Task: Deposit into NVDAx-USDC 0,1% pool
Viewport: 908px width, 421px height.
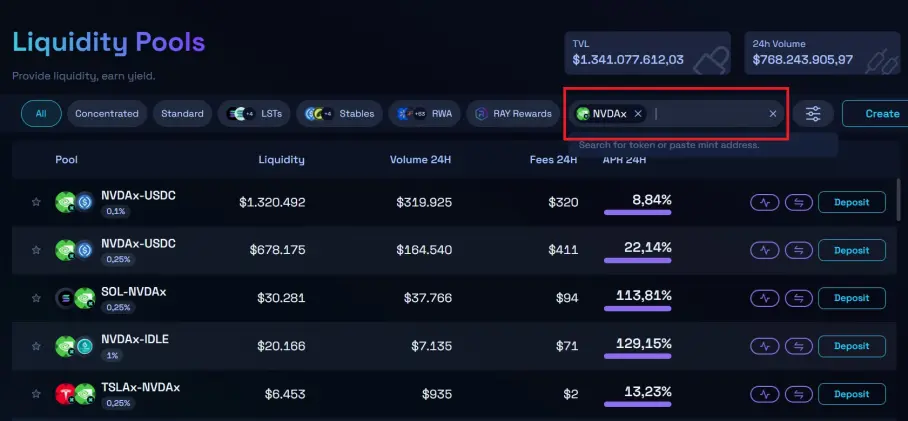Action: click(x=851, y=203)
